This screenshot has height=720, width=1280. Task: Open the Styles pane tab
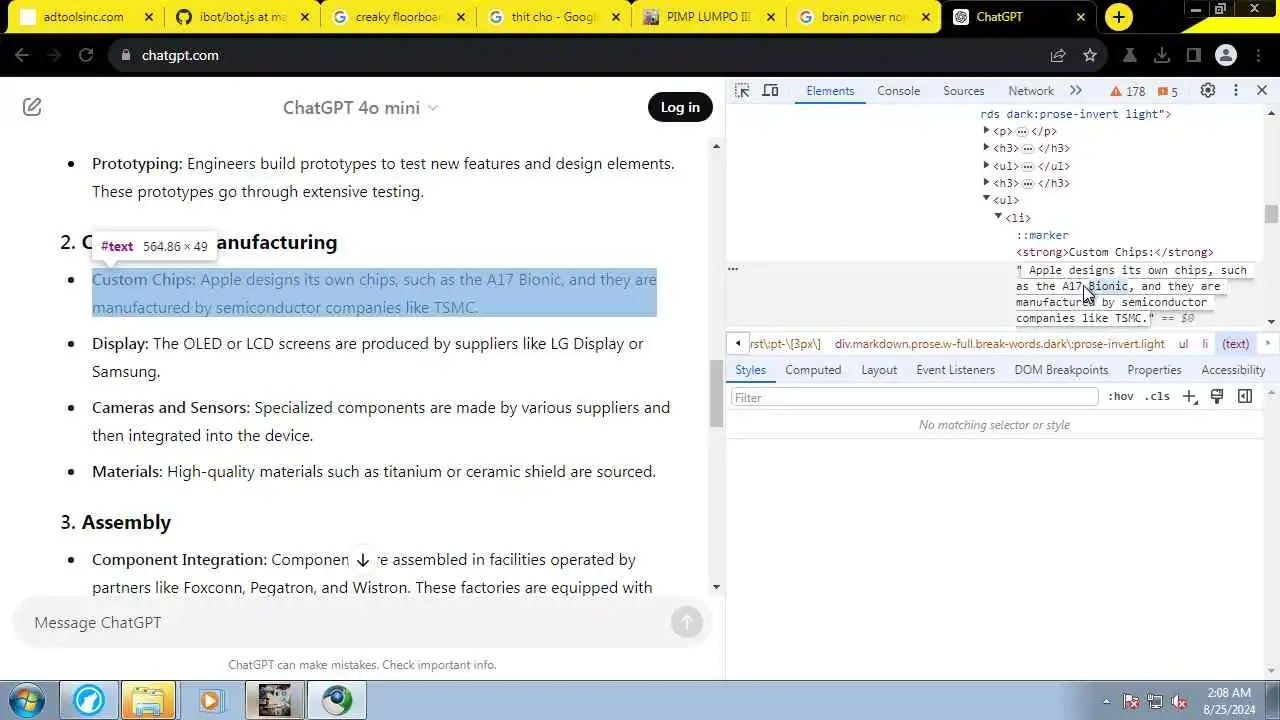[750, 370]
